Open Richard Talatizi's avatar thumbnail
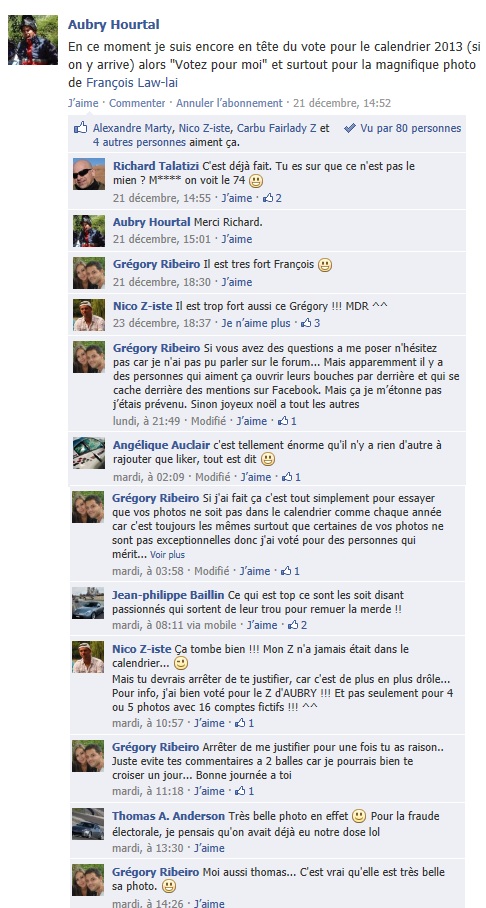This screenshot has height=908, width=486. [x=89, y=174]
